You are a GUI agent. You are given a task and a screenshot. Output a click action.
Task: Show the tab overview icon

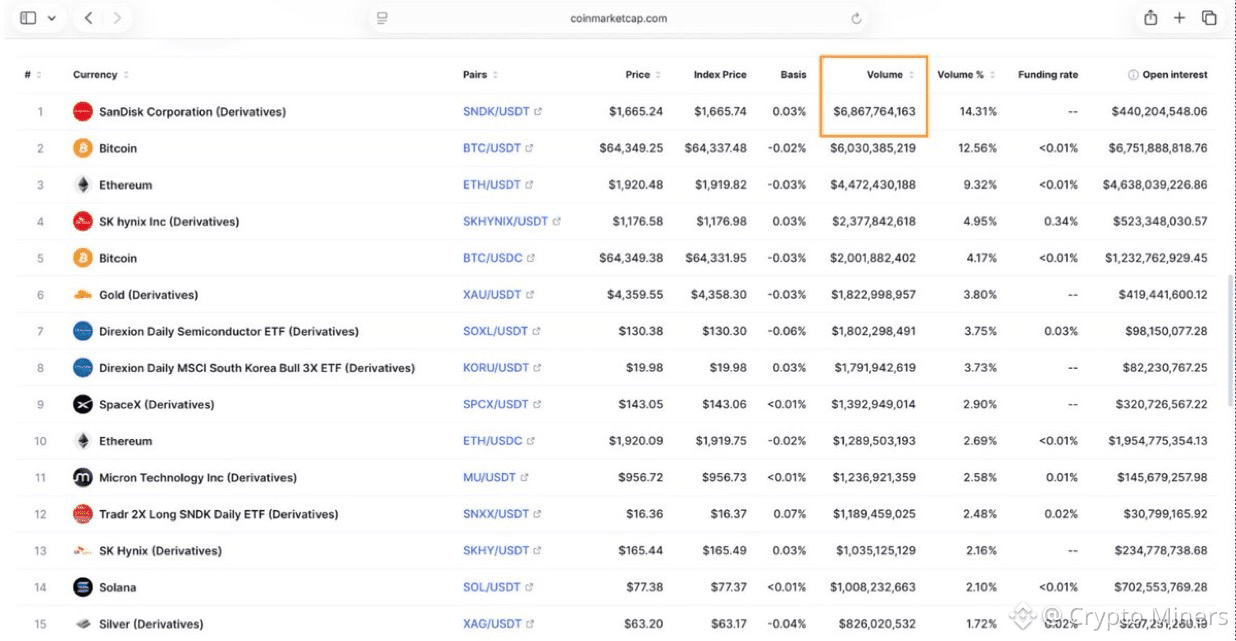point(1209,18)
